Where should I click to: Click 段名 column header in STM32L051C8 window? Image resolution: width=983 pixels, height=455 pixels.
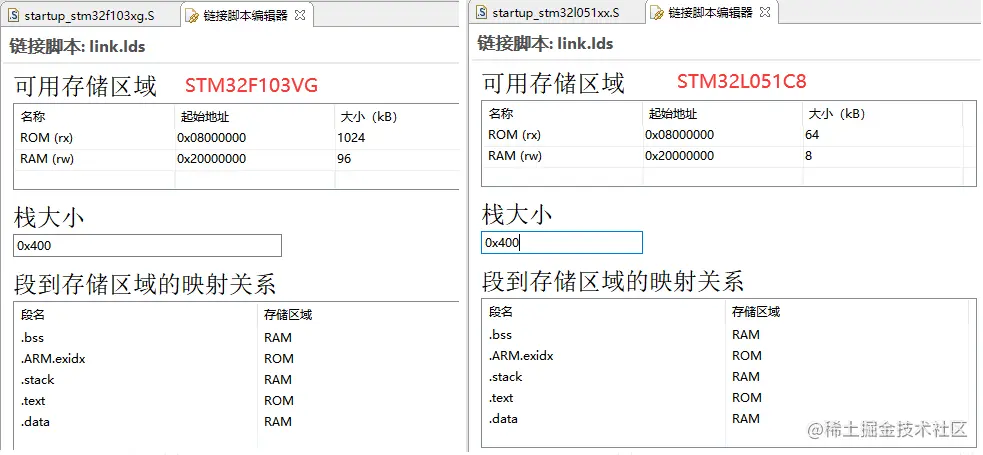[500, 311]
